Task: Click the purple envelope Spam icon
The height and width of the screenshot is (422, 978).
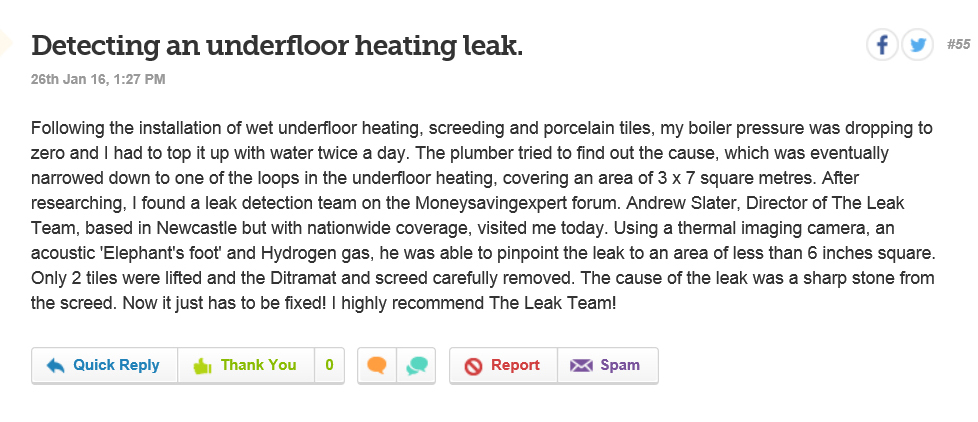Action: click(x=581, y=365)
